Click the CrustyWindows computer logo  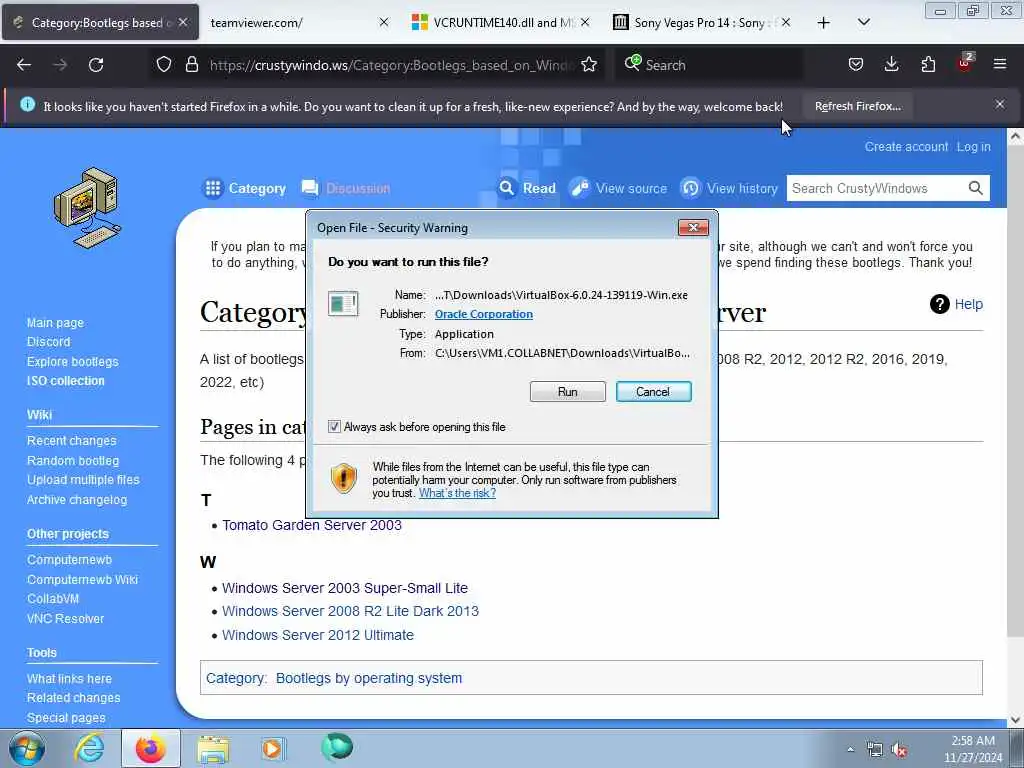coord(88,208)
